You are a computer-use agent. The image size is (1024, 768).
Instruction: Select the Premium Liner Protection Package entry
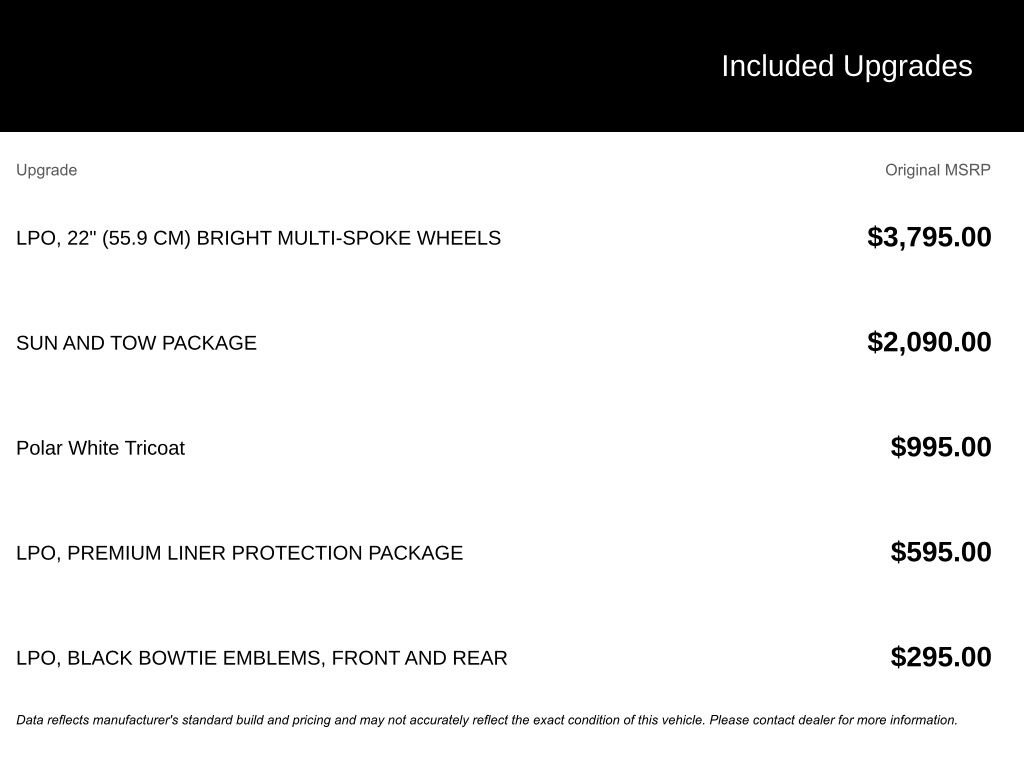(240, 553)
